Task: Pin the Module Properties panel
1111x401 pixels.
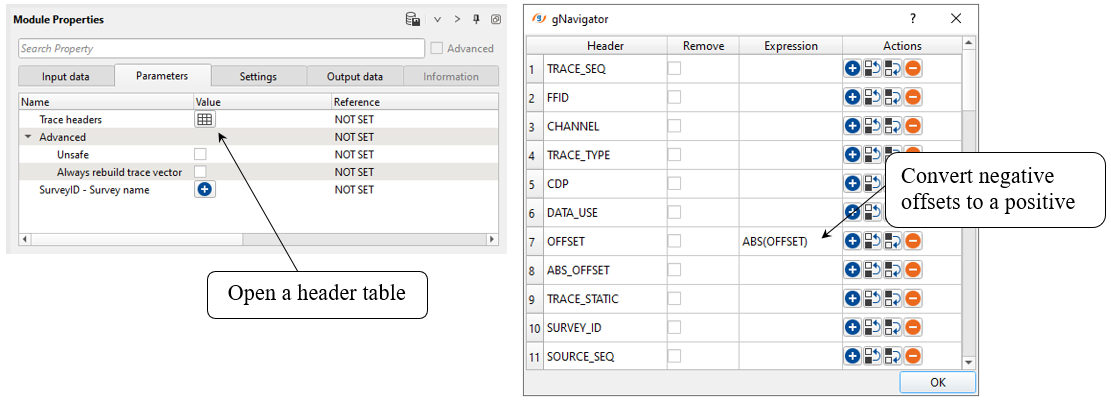Action: [x=476, y=19]
